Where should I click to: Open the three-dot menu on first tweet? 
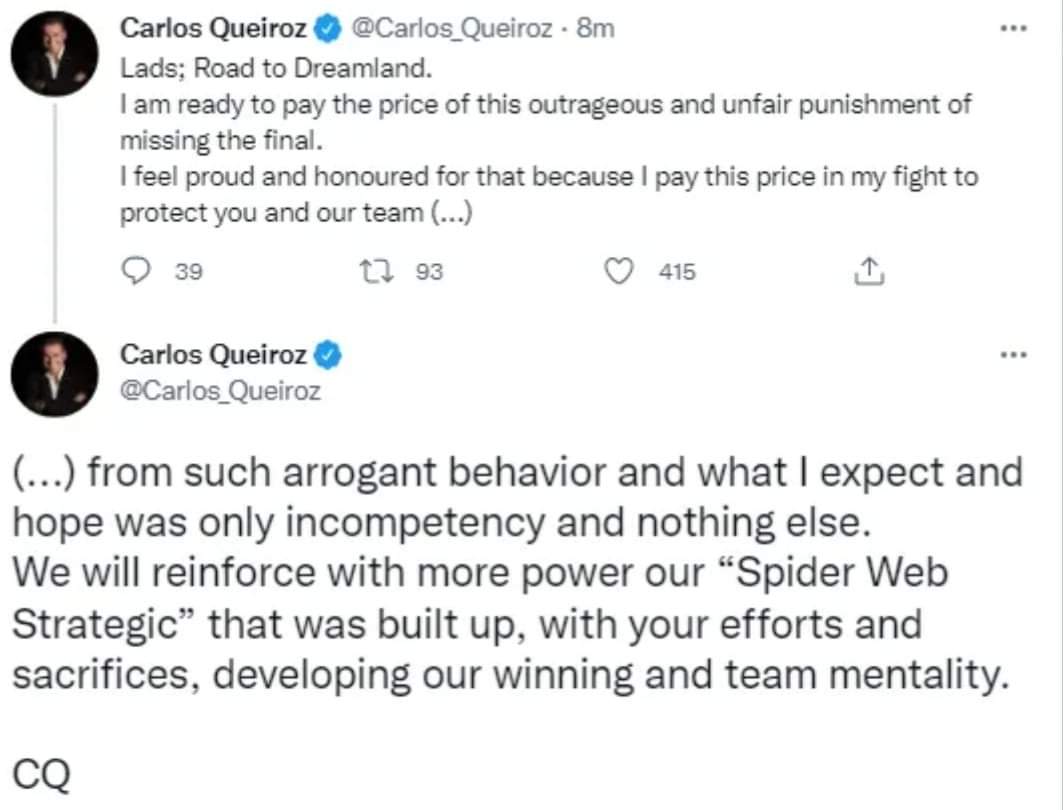coord(1014,28)
